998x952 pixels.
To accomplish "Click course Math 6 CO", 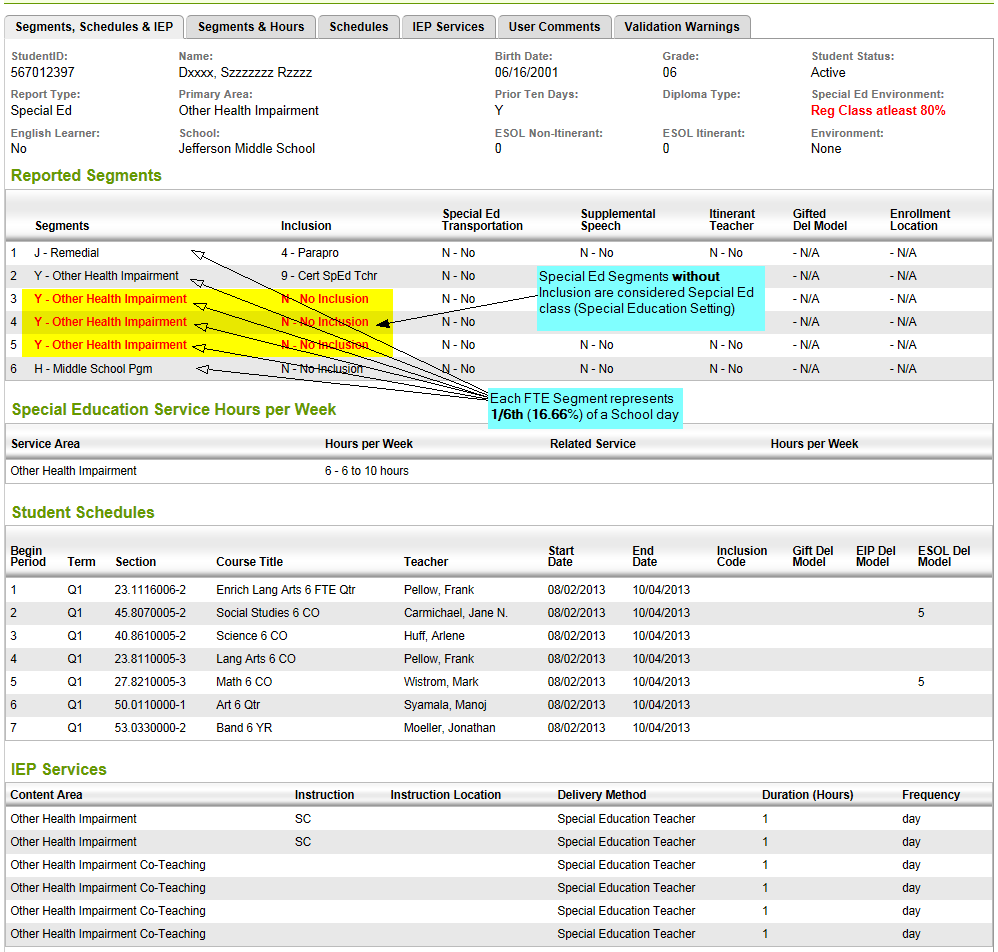I will pyautogui.click(x=244, y=682).
